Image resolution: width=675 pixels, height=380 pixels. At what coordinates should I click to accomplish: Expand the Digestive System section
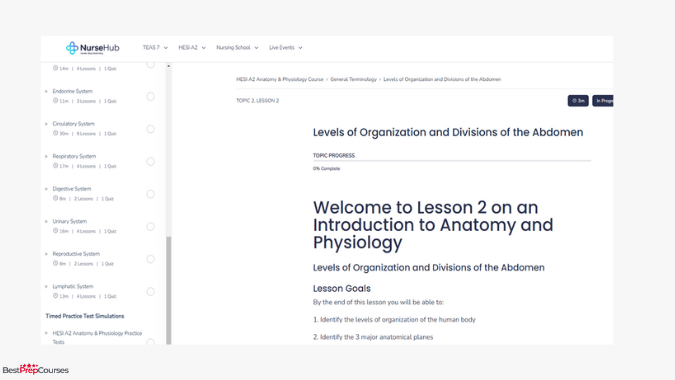pyautogui.click(x=46, y=189)
